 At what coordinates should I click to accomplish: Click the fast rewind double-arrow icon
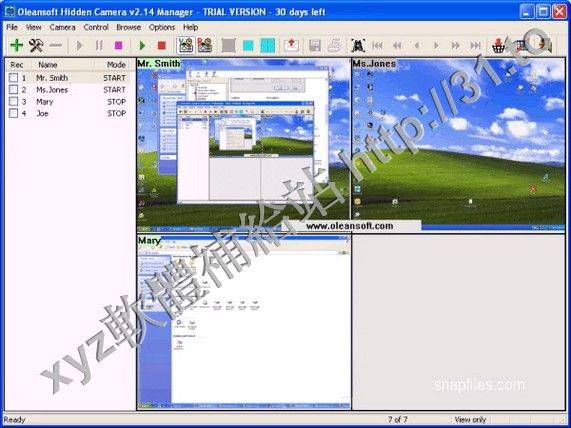click(x=397, y=46)
